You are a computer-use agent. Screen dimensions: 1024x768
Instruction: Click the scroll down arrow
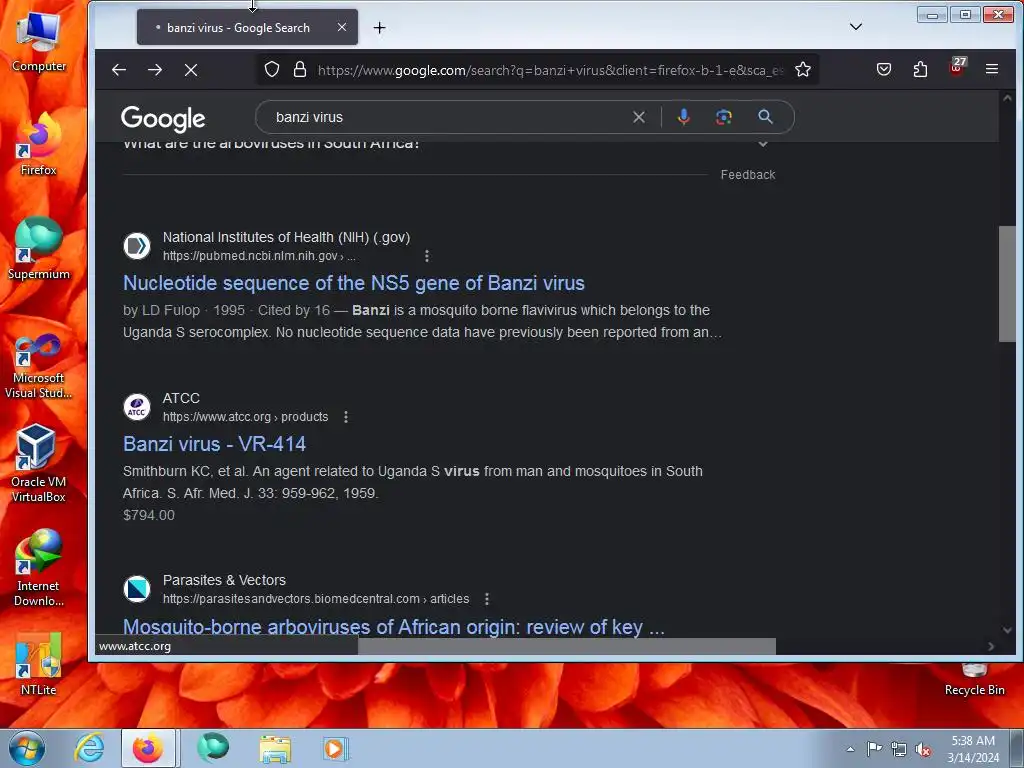[x=1007, y=630]
